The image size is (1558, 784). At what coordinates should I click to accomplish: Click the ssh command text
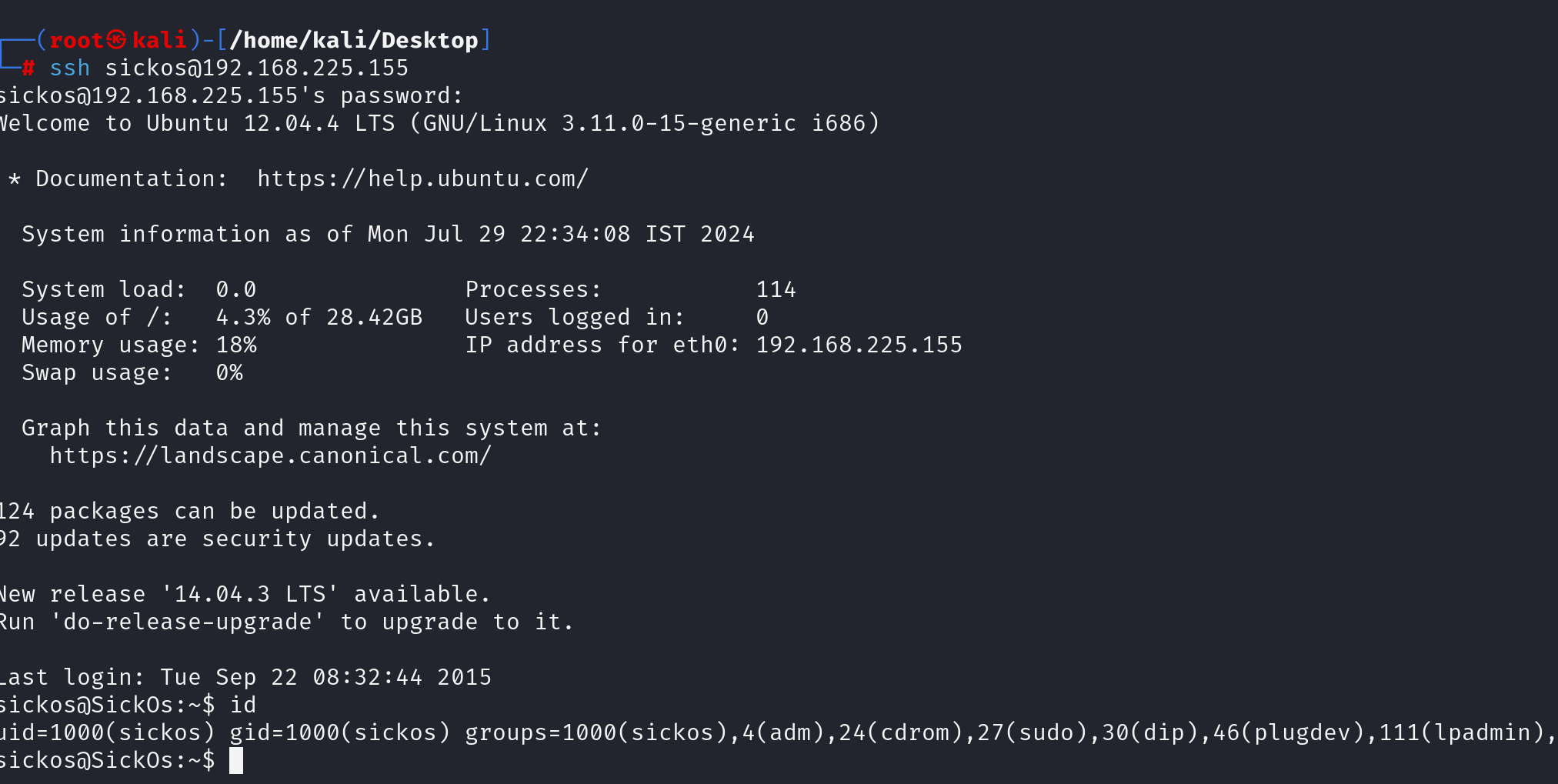click(70, 68)
